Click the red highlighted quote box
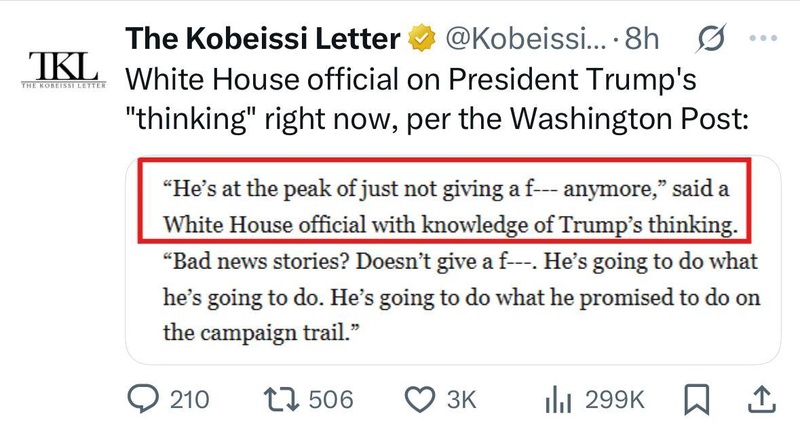 [x=444, y=201]
